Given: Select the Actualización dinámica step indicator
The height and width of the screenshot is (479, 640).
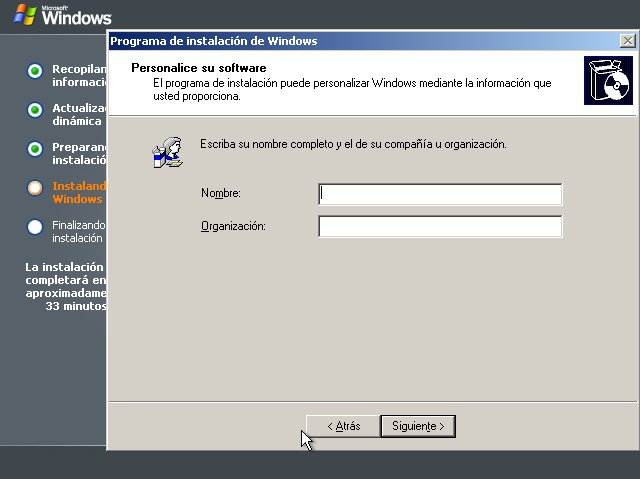Looking at the screenshot, I should (x=35, y=110).
